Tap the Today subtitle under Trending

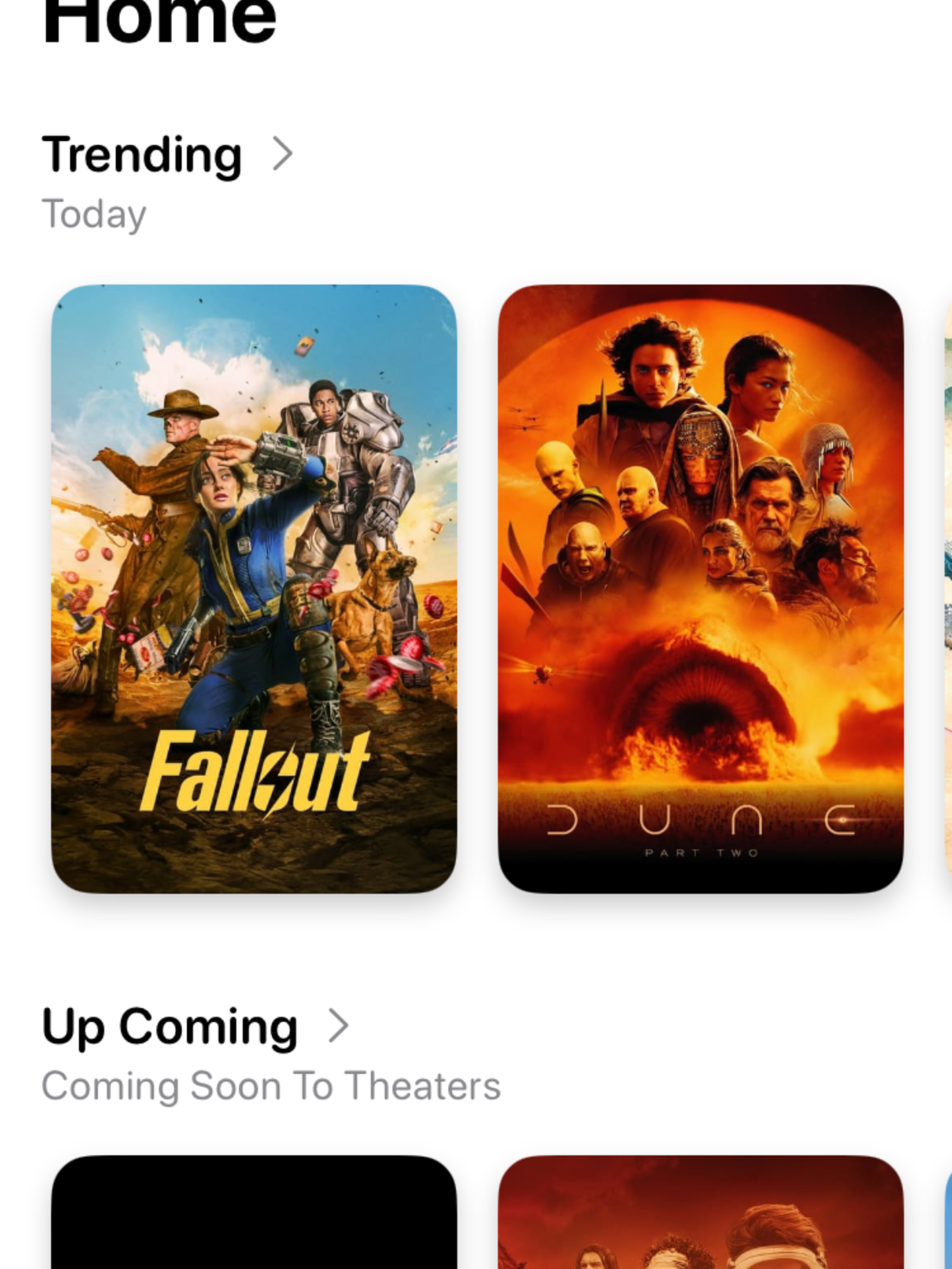tap(94, 215)
